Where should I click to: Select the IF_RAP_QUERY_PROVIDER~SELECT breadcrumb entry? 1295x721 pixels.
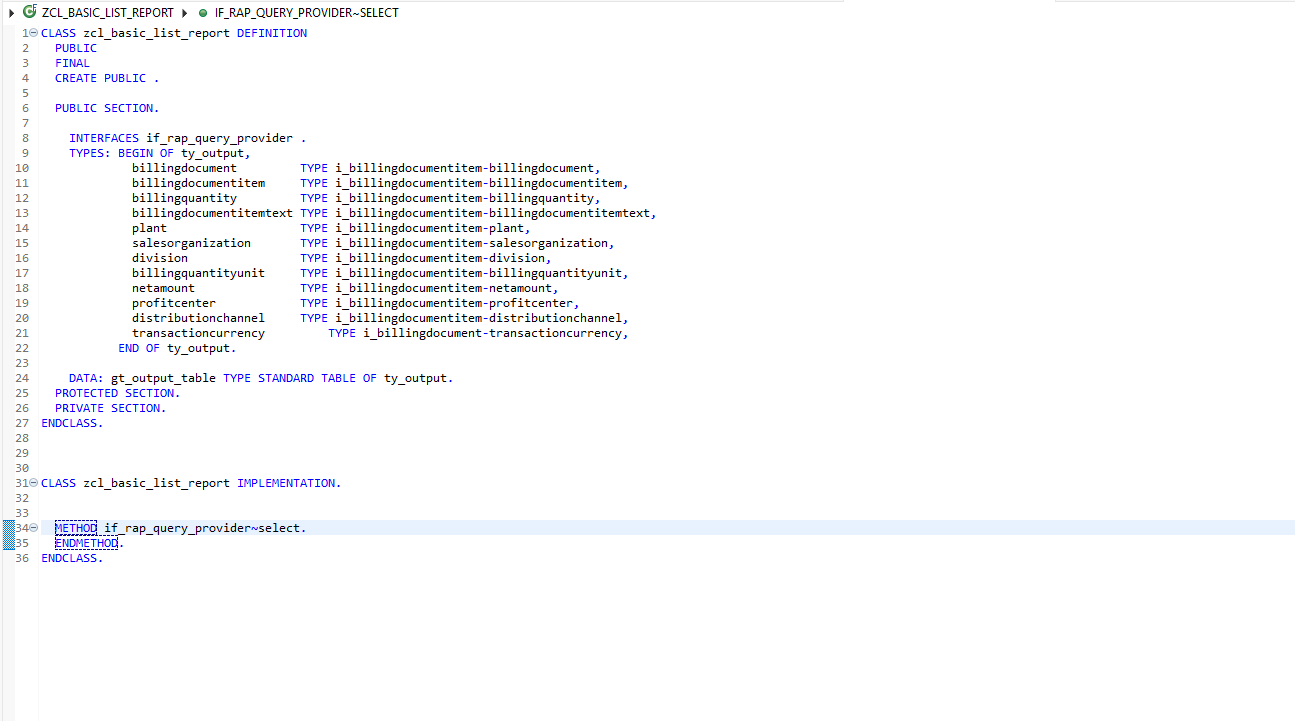306,13
